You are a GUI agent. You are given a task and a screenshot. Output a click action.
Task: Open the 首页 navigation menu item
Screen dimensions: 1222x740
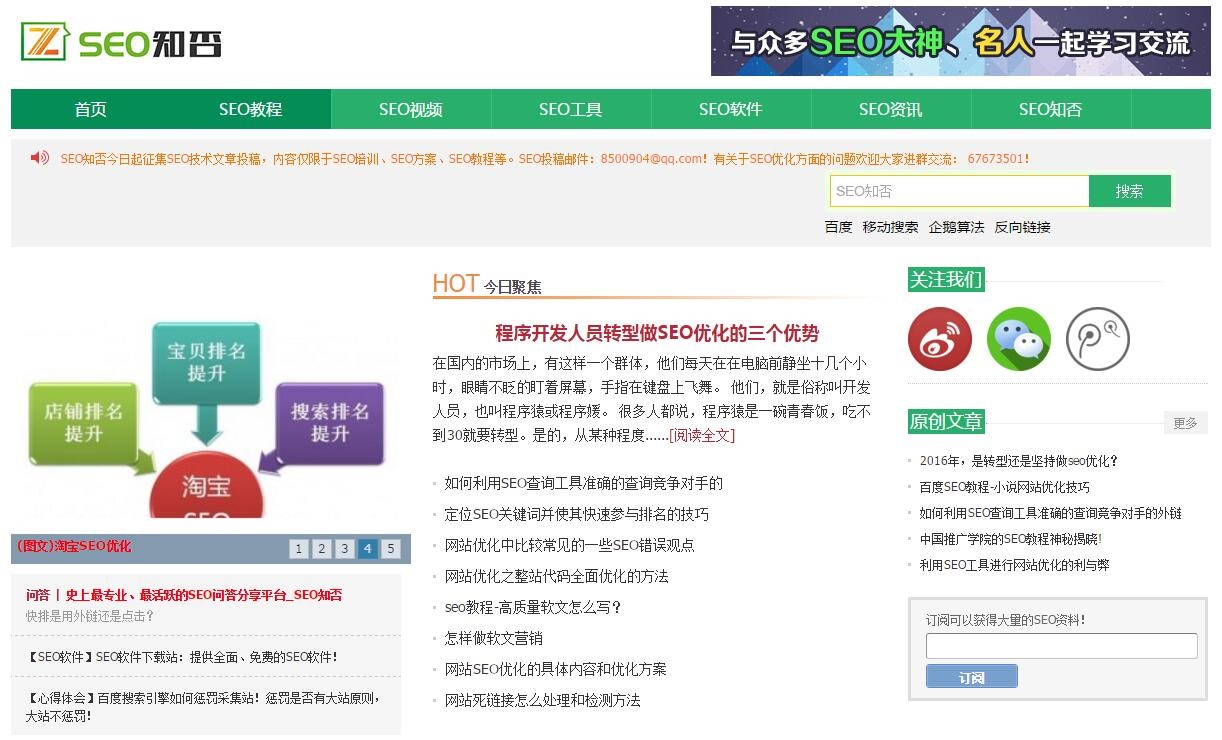click(89, 110)
